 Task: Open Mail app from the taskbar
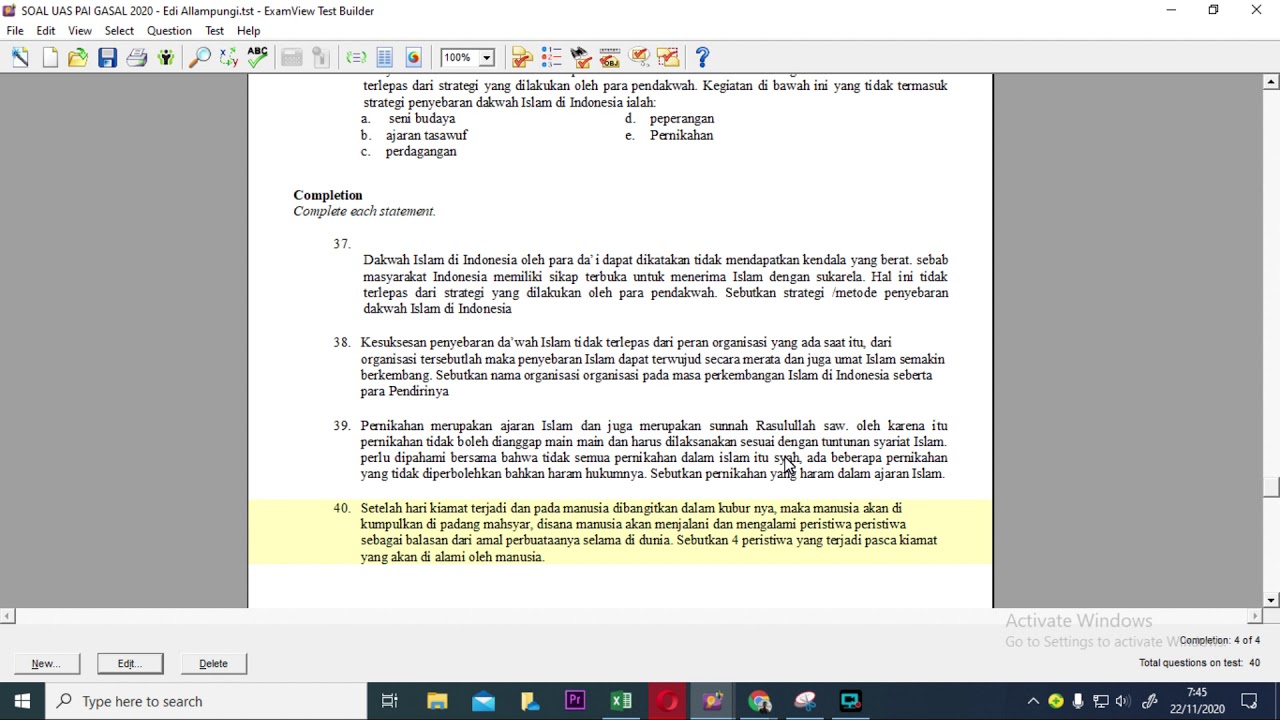tap(483, 701)
